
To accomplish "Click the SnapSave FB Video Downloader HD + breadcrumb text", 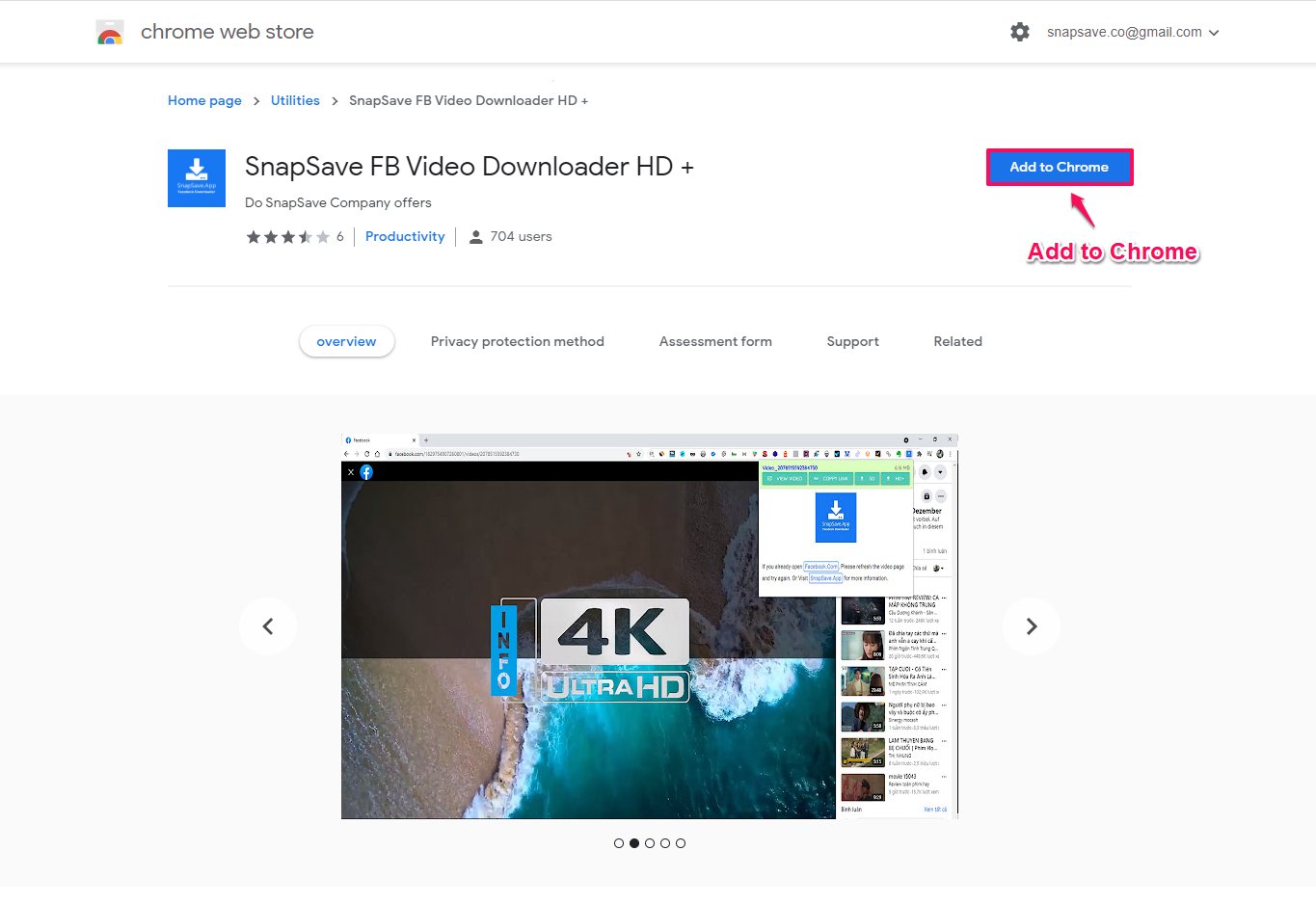I will point(469,100).
